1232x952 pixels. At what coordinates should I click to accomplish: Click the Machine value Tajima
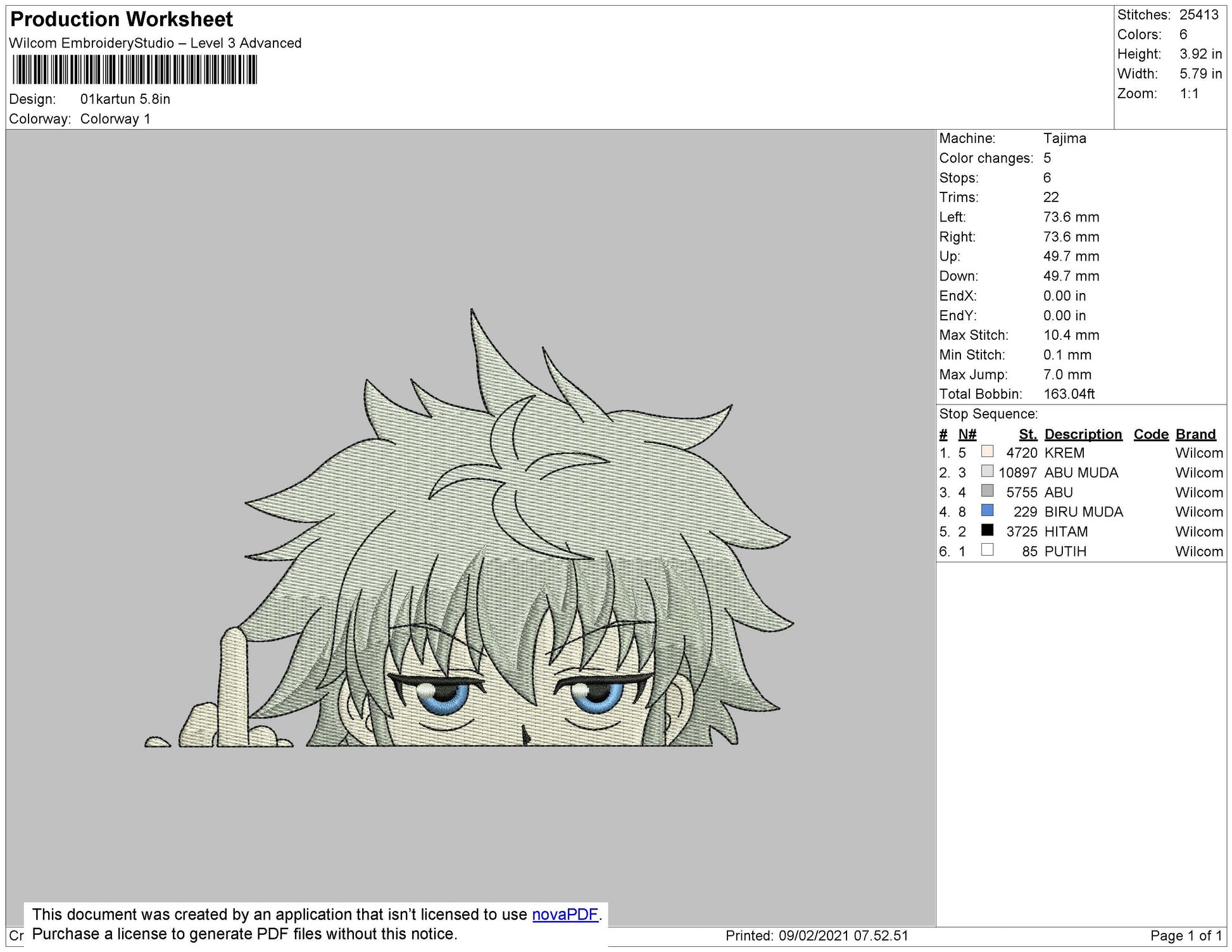1065,138
